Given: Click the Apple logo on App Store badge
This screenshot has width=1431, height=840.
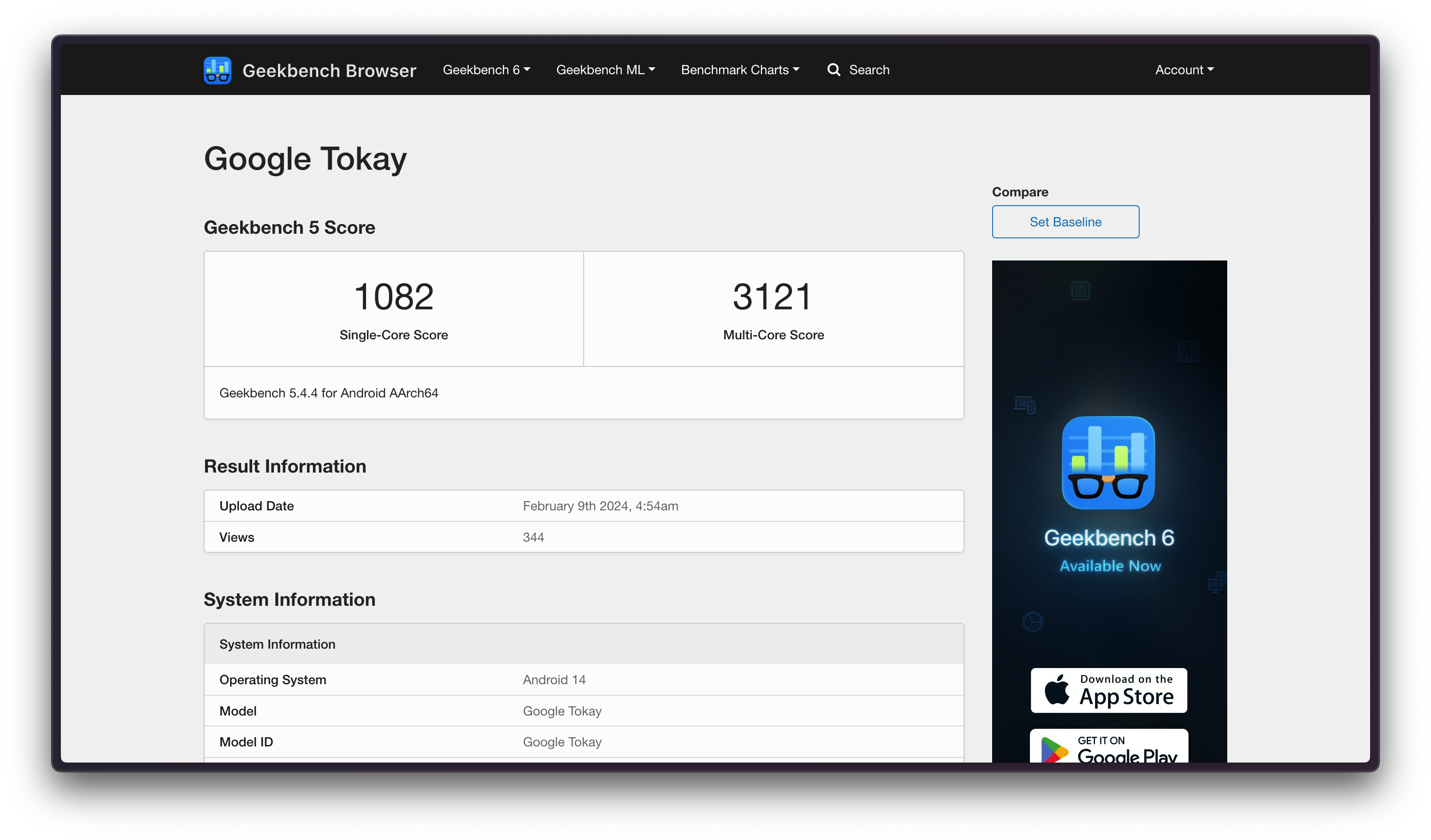Looking at the screenshot, I should [1057, 690].
